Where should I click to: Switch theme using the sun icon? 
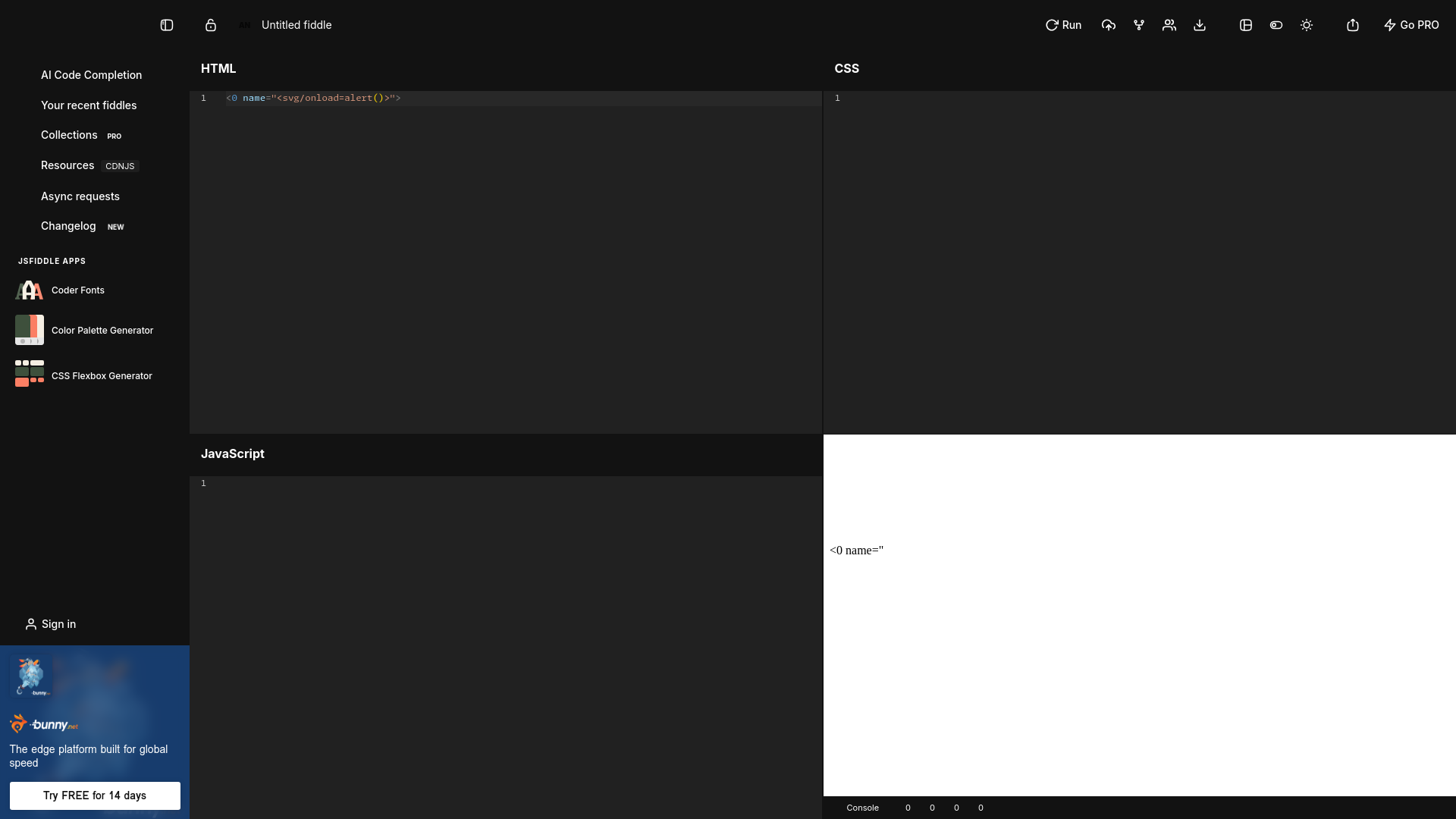[1306, 25]
